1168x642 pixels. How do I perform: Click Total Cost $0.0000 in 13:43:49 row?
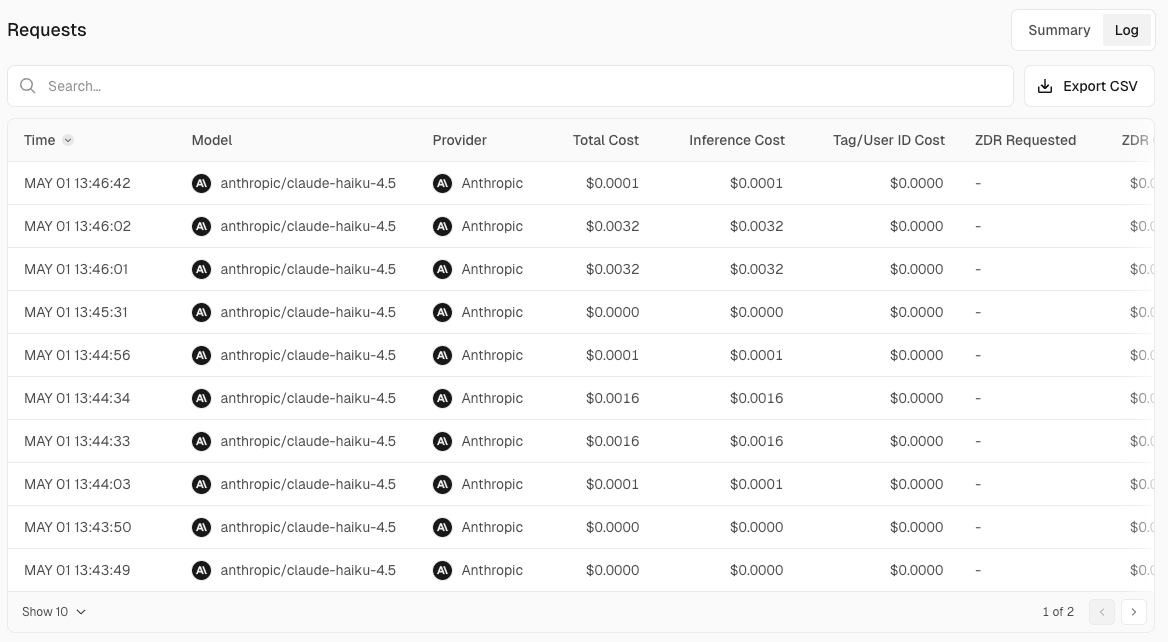[x=612, y=571]
